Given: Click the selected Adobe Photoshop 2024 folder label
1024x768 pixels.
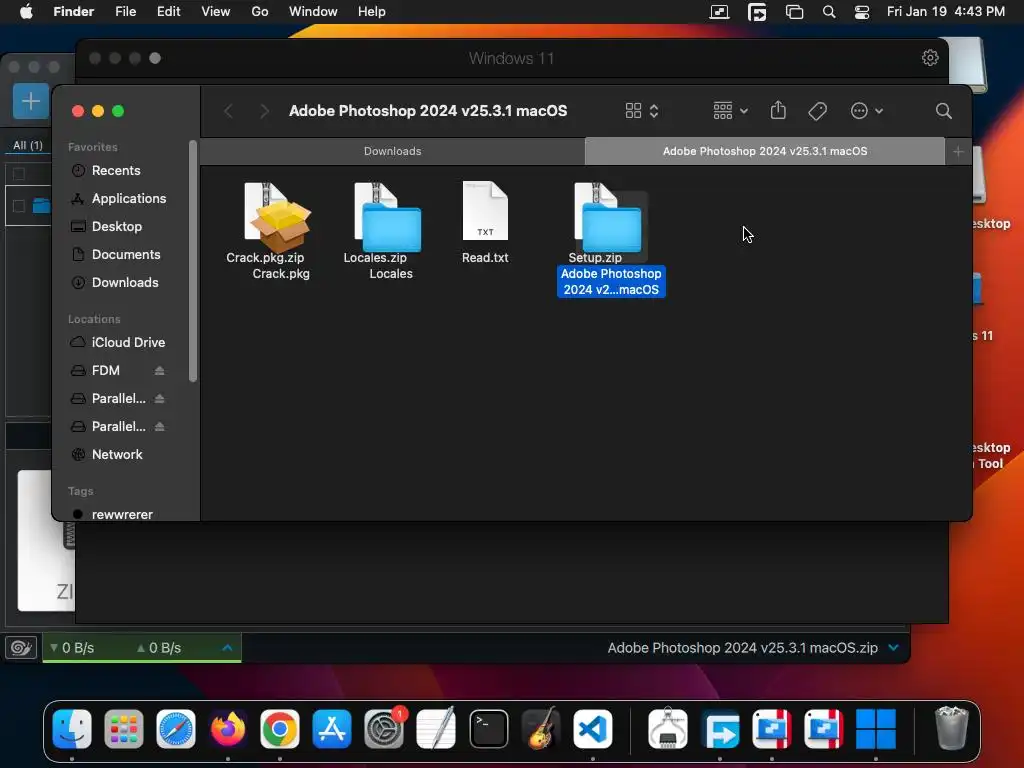Looking at the screenshot, I should tap(611, 281).
